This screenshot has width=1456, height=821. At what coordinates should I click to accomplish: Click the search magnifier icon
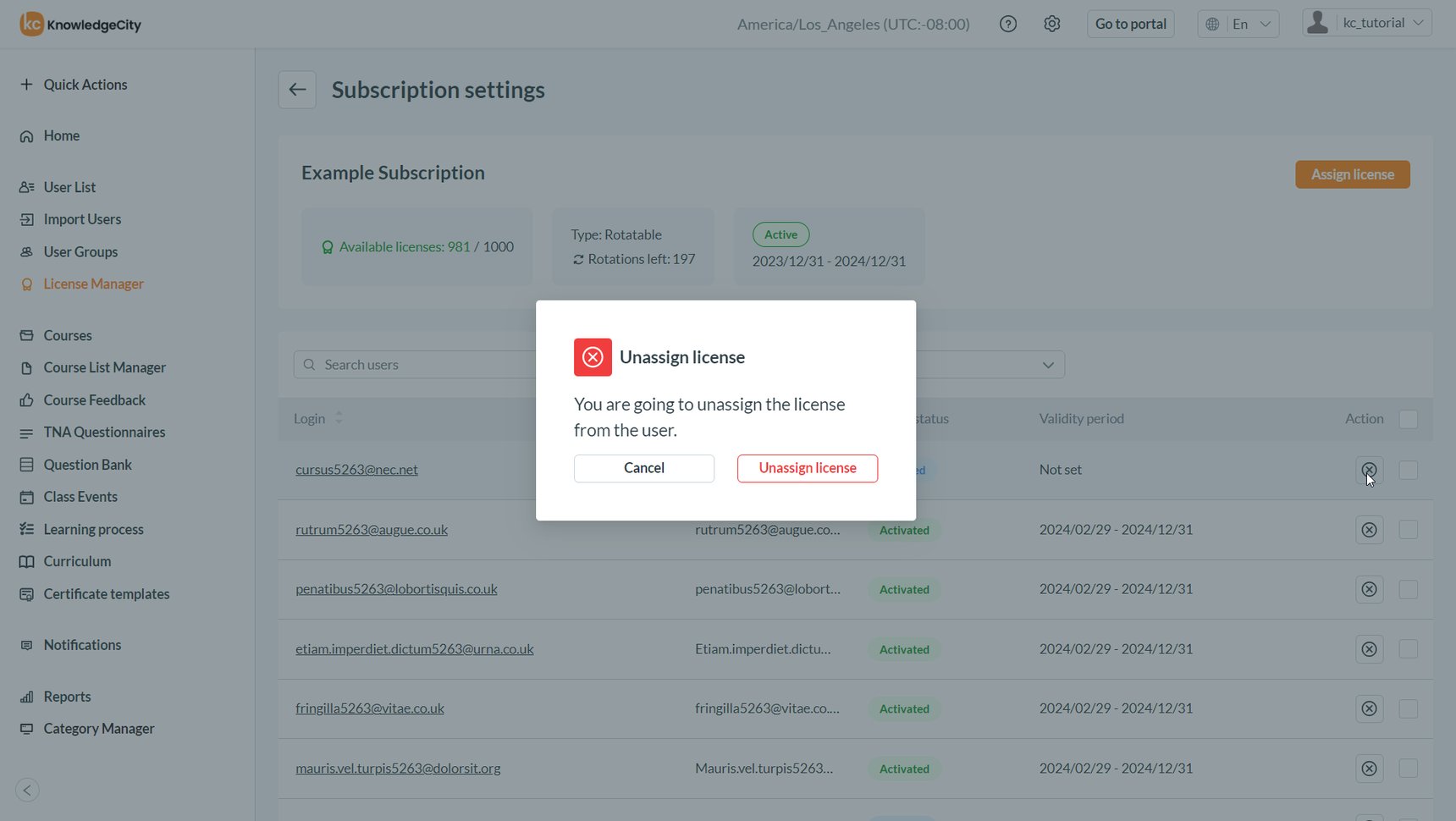coord(310,364)
